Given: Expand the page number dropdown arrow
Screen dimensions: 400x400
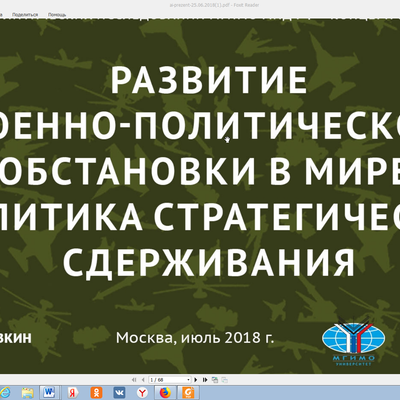Looking at the screenshot, I should pos(189,380).
